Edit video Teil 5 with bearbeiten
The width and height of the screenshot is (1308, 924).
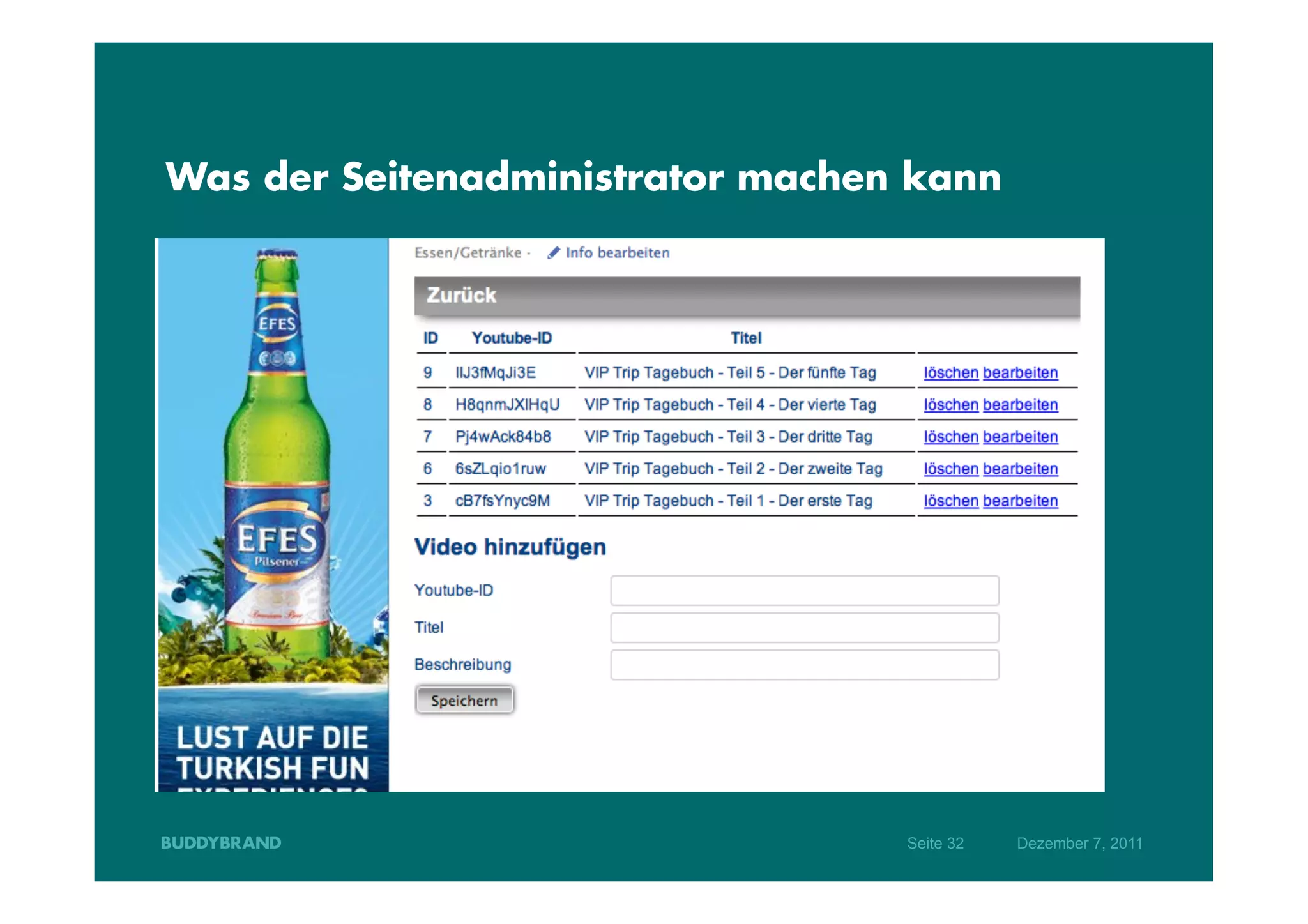point(1021,373)
